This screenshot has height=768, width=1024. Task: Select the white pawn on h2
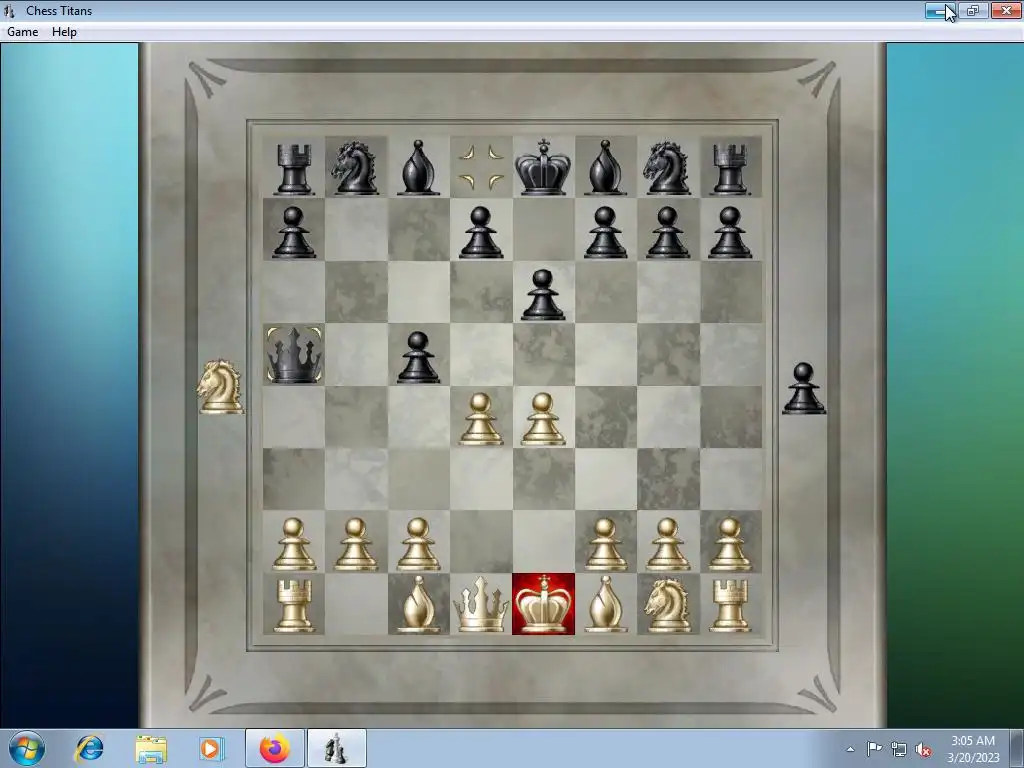click(x=730, y=545)
